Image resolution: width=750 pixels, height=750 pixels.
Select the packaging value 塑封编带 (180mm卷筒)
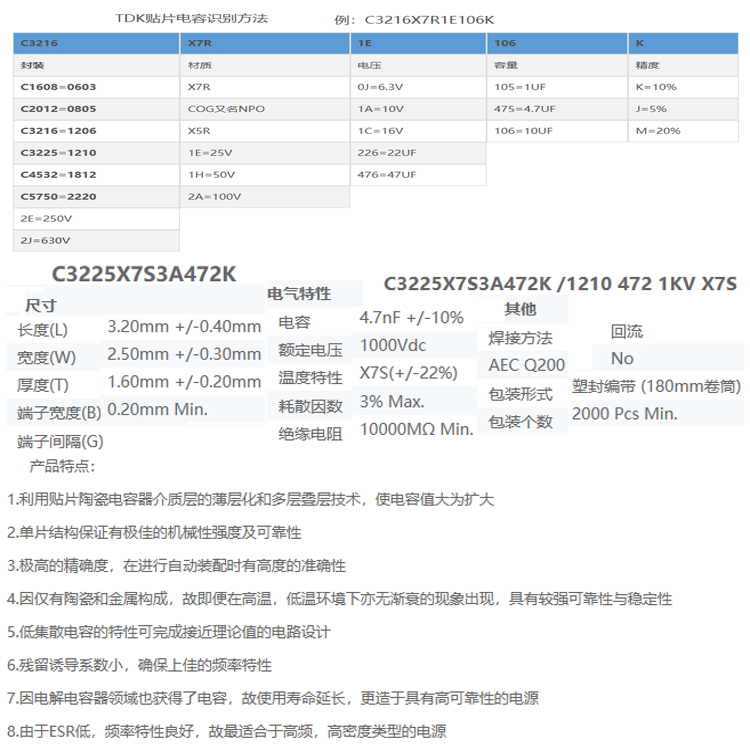click(x=656, y=386)
